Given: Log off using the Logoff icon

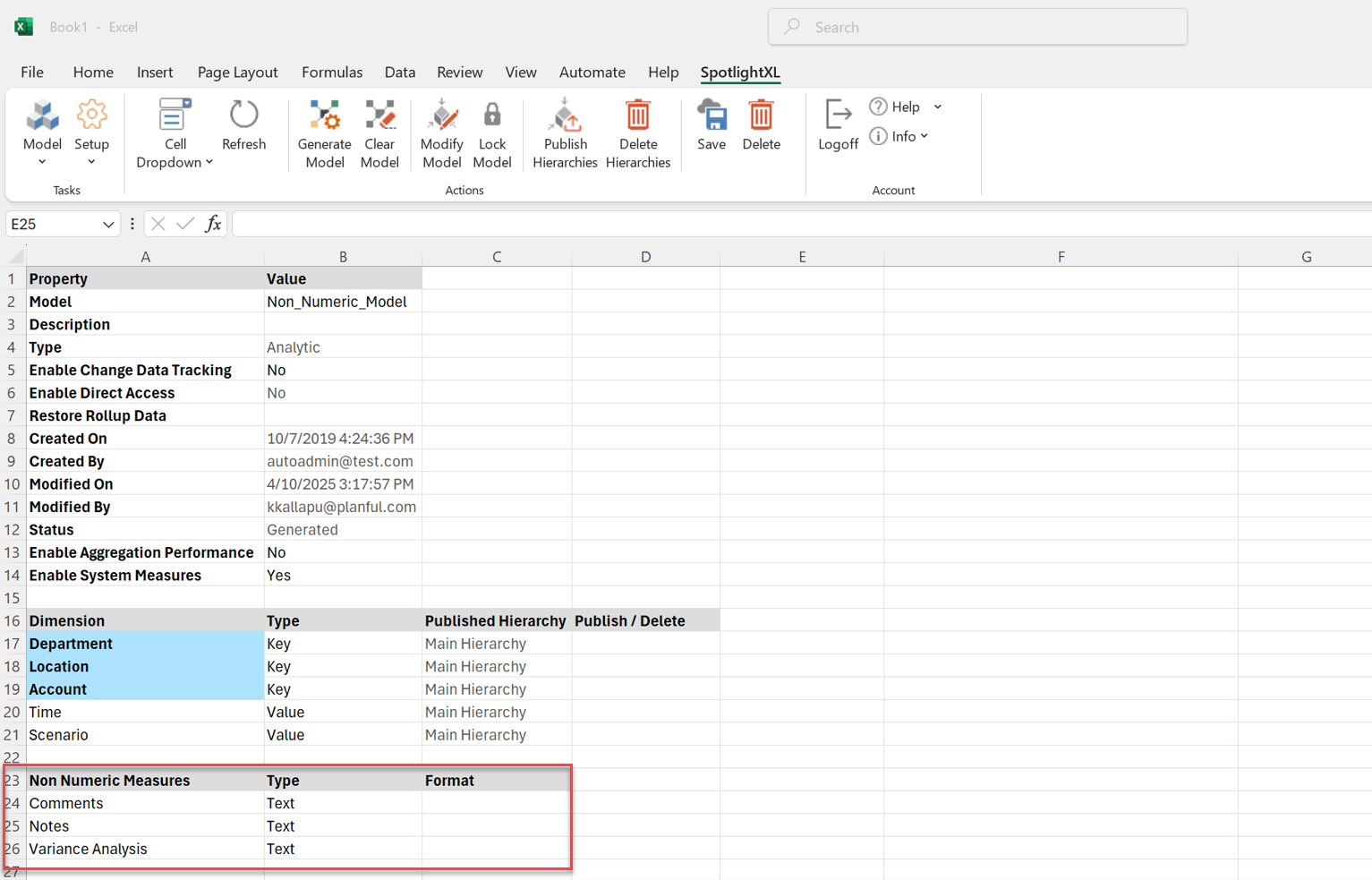Looking at the screenshot, I should [x=838, y=115].
